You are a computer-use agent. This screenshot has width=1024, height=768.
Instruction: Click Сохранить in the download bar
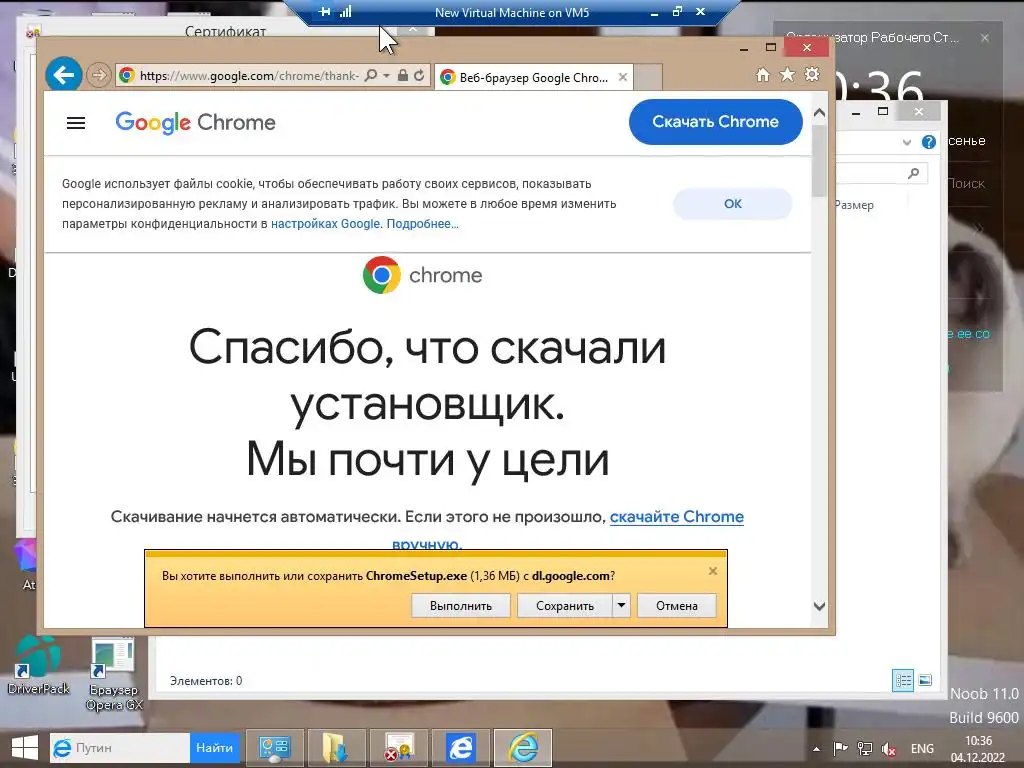565,606
